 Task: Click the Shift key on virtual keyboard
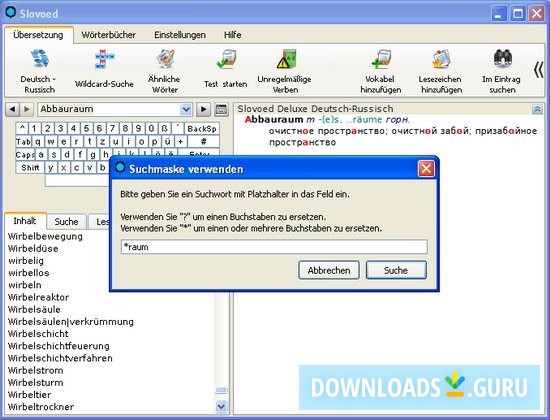pos(30,168)
